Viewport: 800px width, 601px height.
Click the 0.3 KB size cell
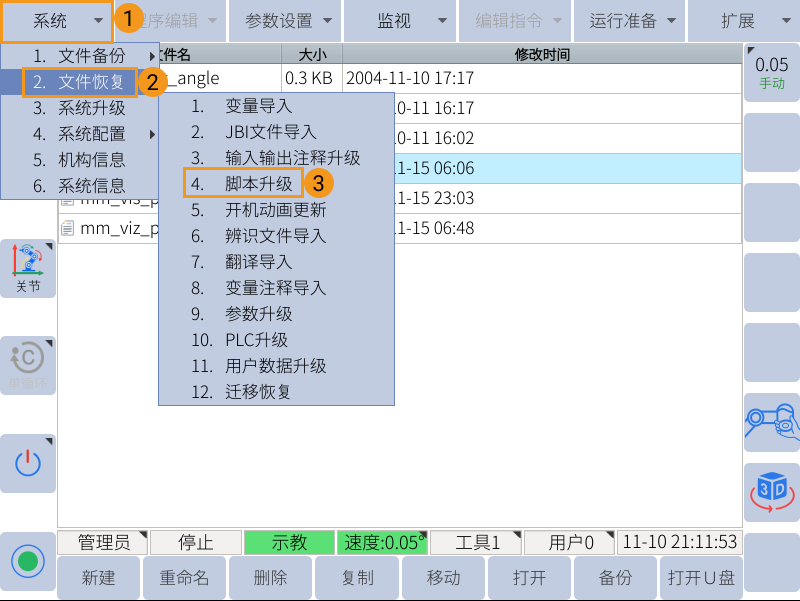312,78
